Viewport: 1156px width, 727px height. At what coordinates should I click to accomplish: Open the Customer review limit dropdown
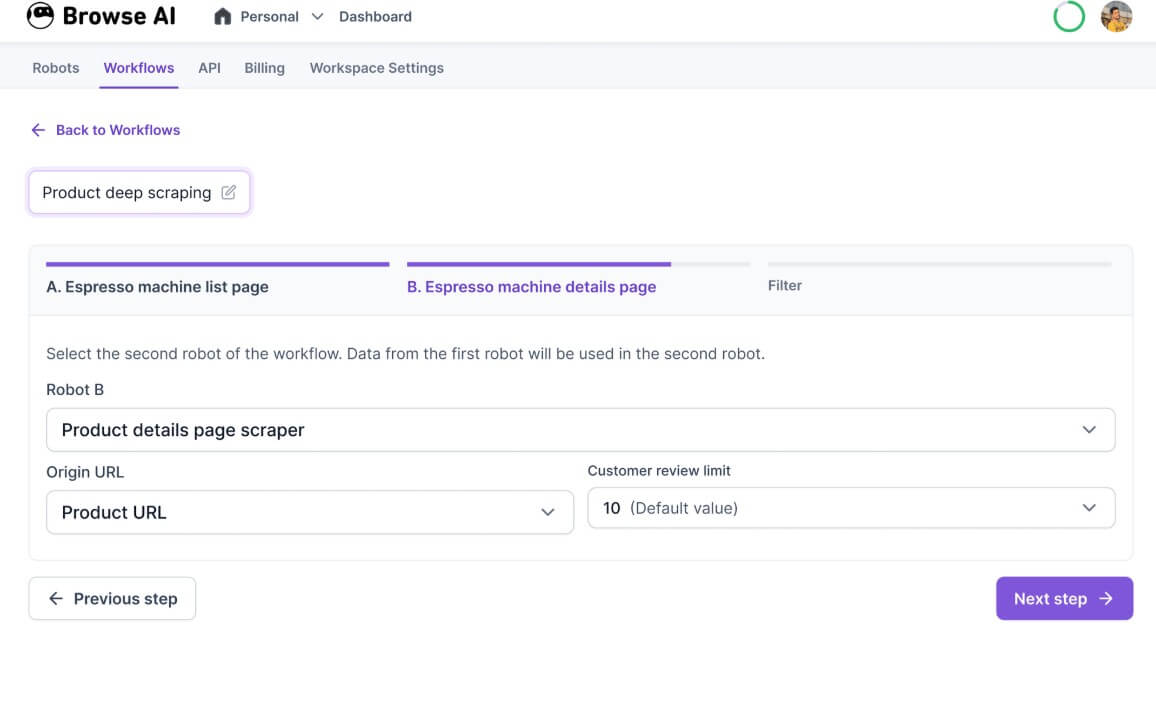click(x=851, y=508)
